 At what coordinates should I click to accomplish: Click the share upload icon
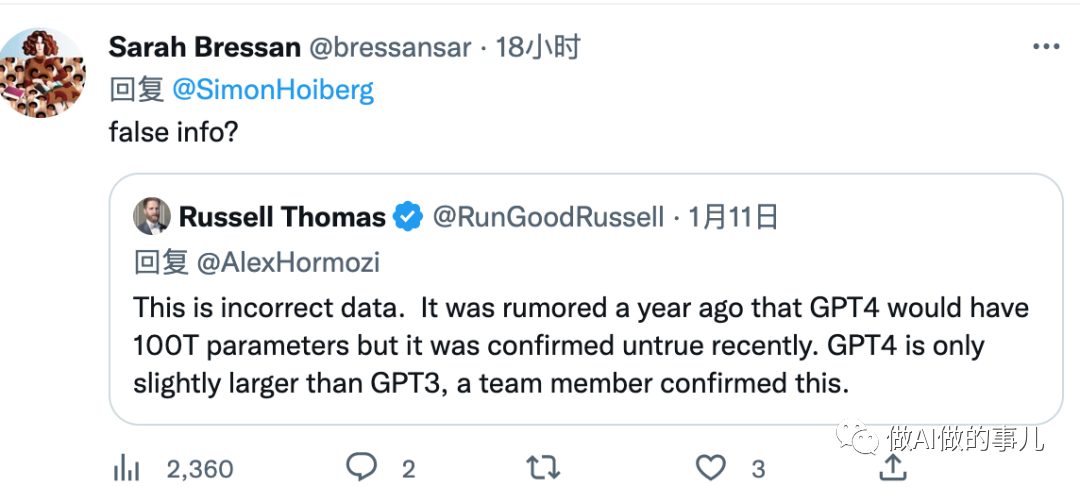893,466
